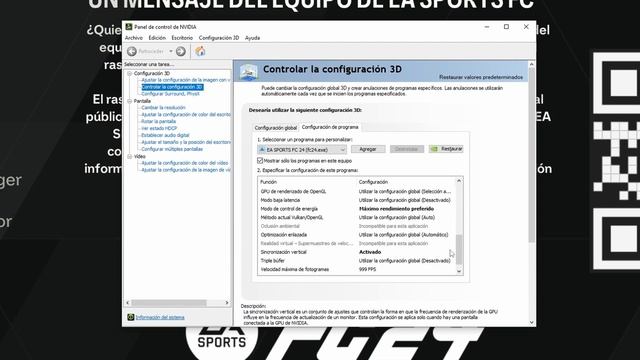Click the Agregar button
The height and width of the screenshot is (360, 640).
pos(368,149)
